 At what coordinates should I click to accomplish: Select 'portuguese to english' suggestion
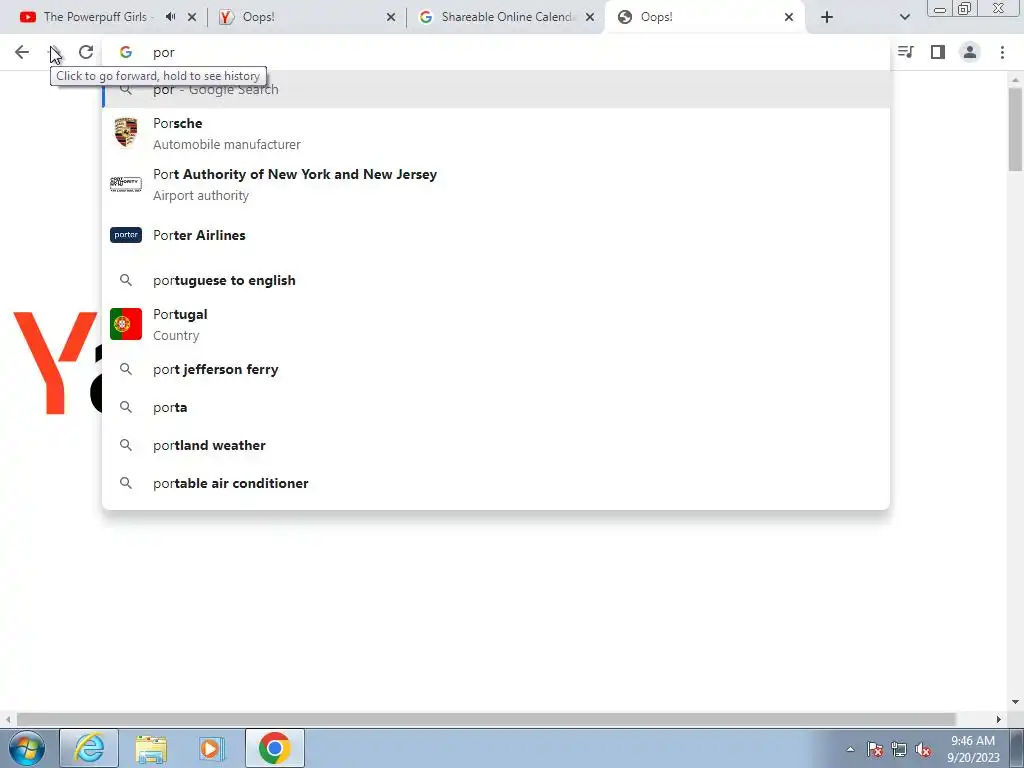pyautogui.click(x=496, y=280)
